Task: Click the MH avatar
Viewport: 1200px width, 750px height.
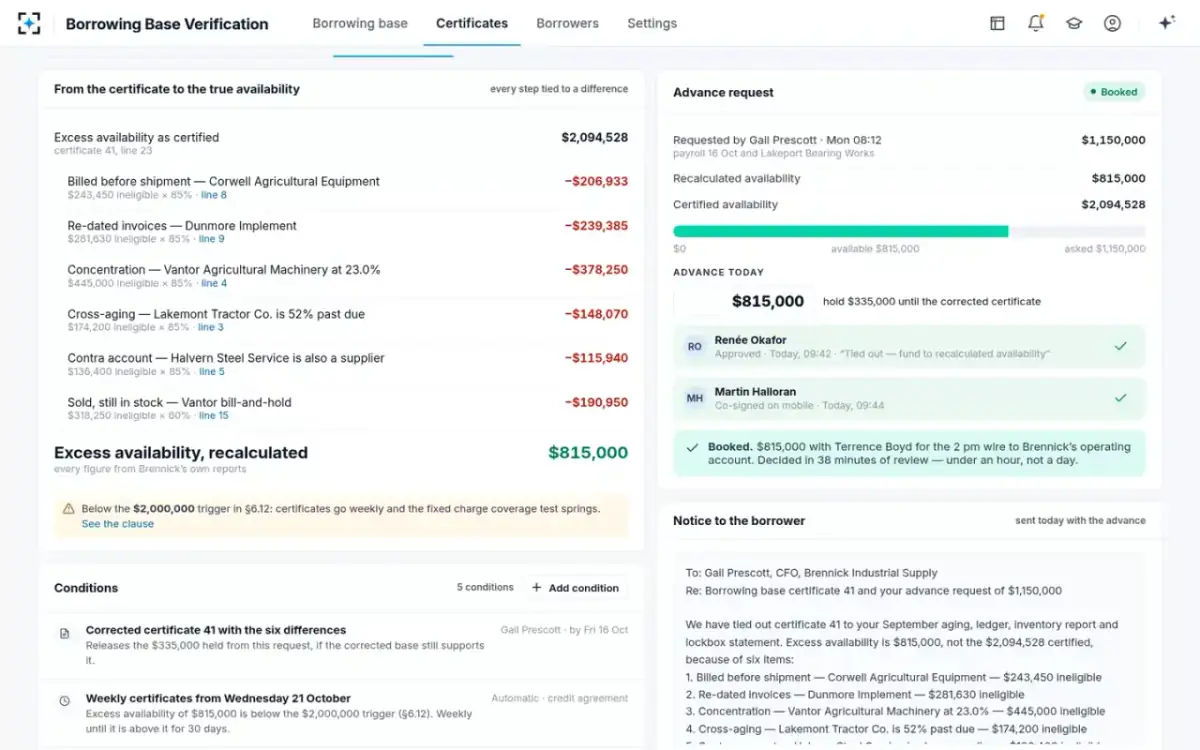Action: click(695, 398)
